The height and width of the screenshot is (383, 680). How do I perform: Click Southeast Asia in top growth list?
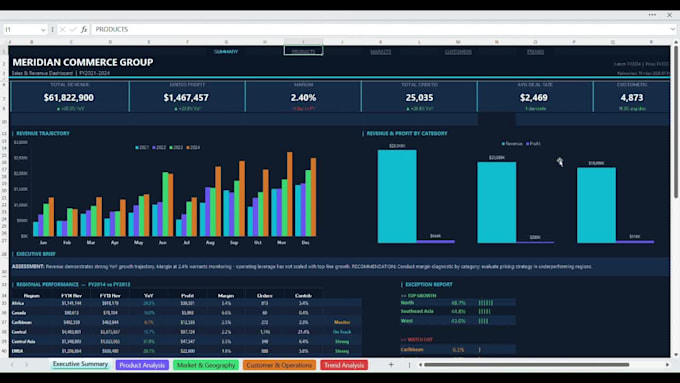pos(417,311)
